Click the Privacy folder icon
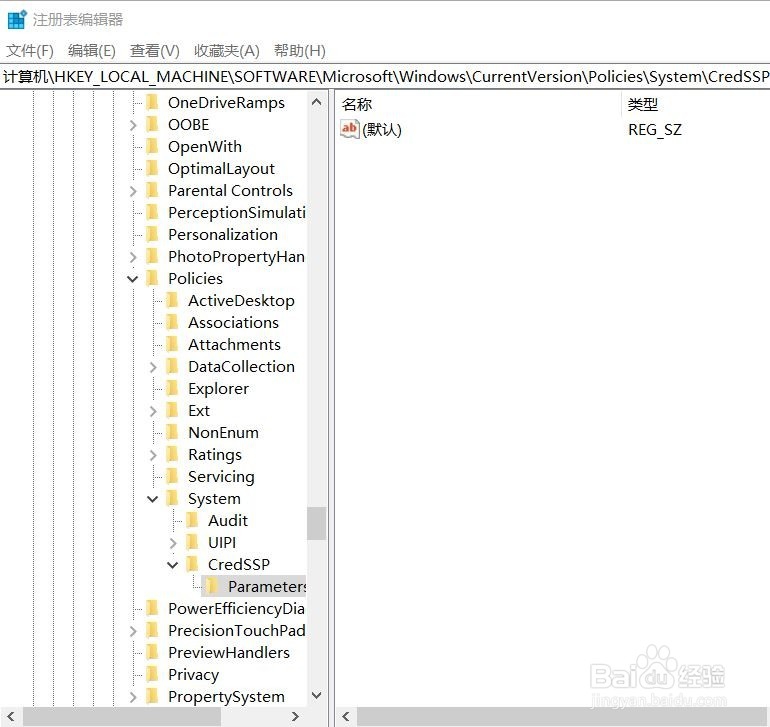The width and height of the screenshot is (770, 727). click(x=153, y=674)
